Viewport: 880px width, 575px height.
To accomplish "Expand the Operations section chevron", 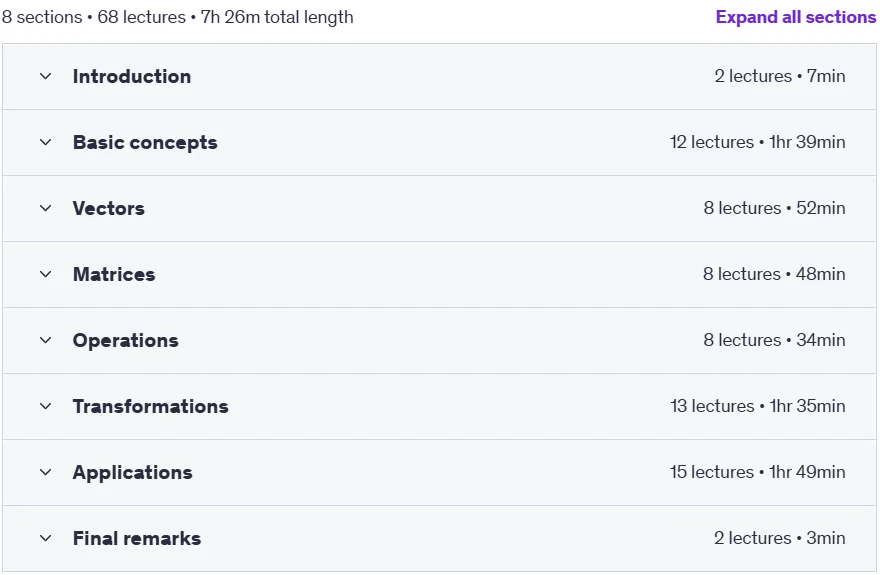I will [45, 341].
